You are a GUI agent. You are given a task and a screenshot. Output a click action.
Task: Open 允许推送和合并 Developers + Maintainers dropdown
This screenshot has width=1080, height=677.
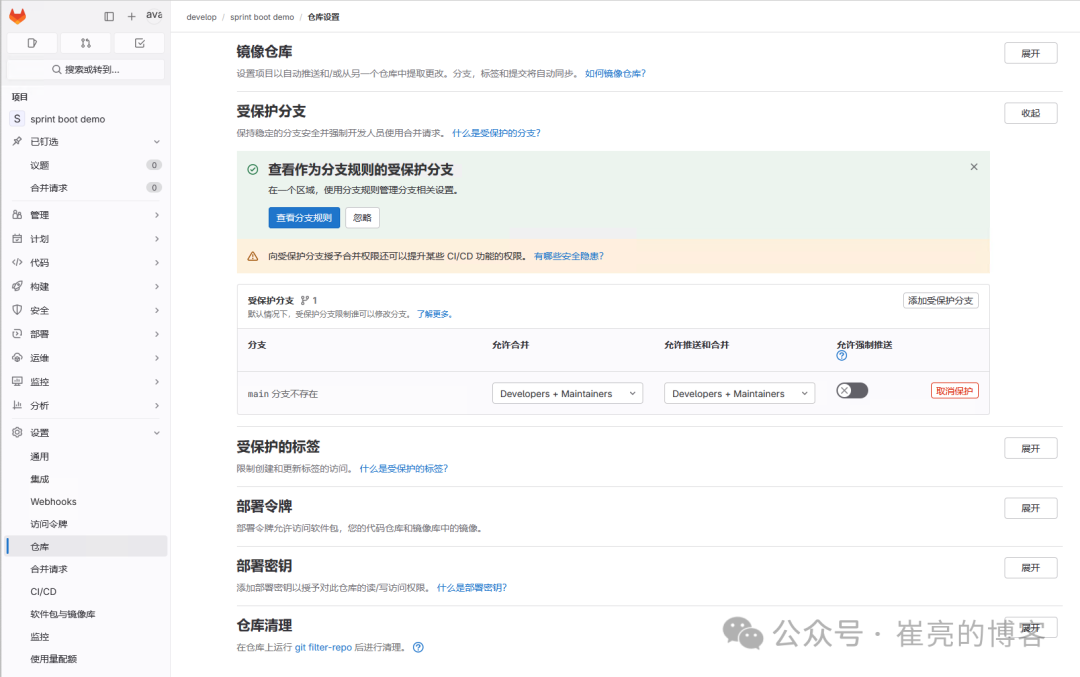[740, 393]
